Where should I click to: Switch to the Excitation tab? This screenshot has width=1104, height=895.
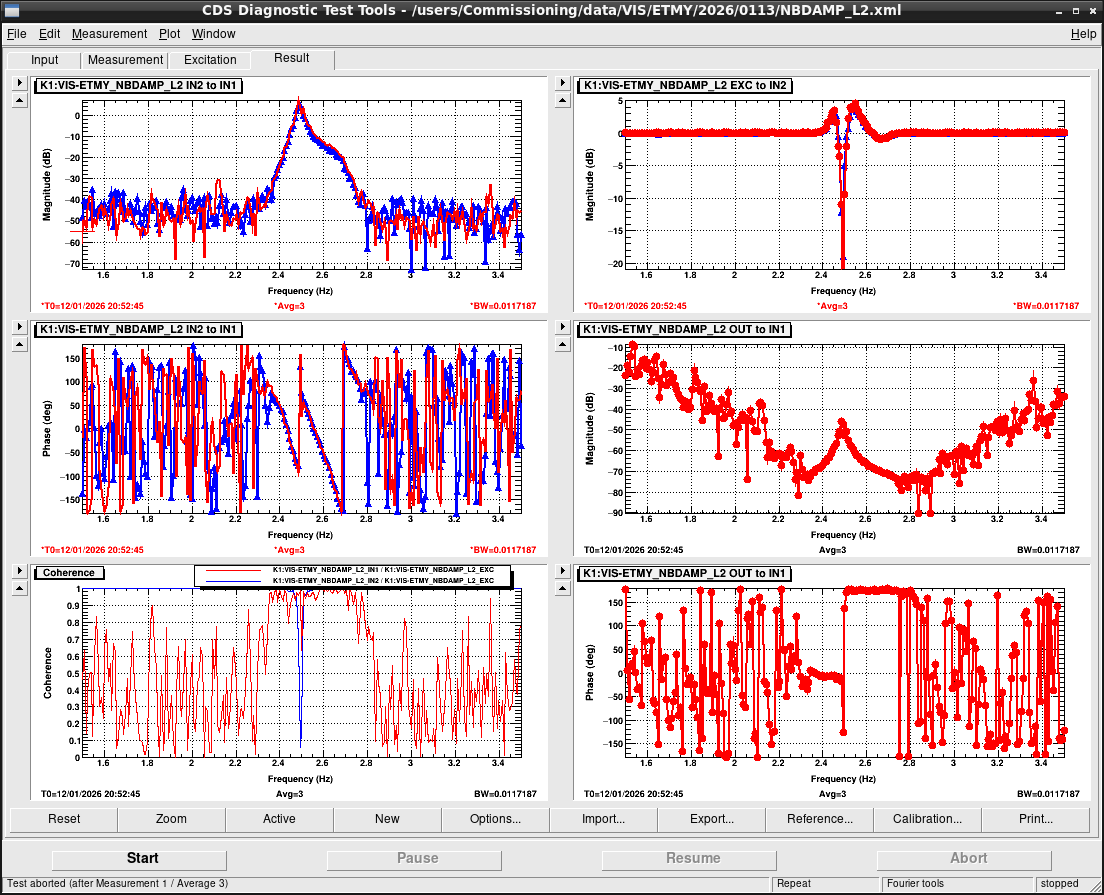(x=210, y=60)
